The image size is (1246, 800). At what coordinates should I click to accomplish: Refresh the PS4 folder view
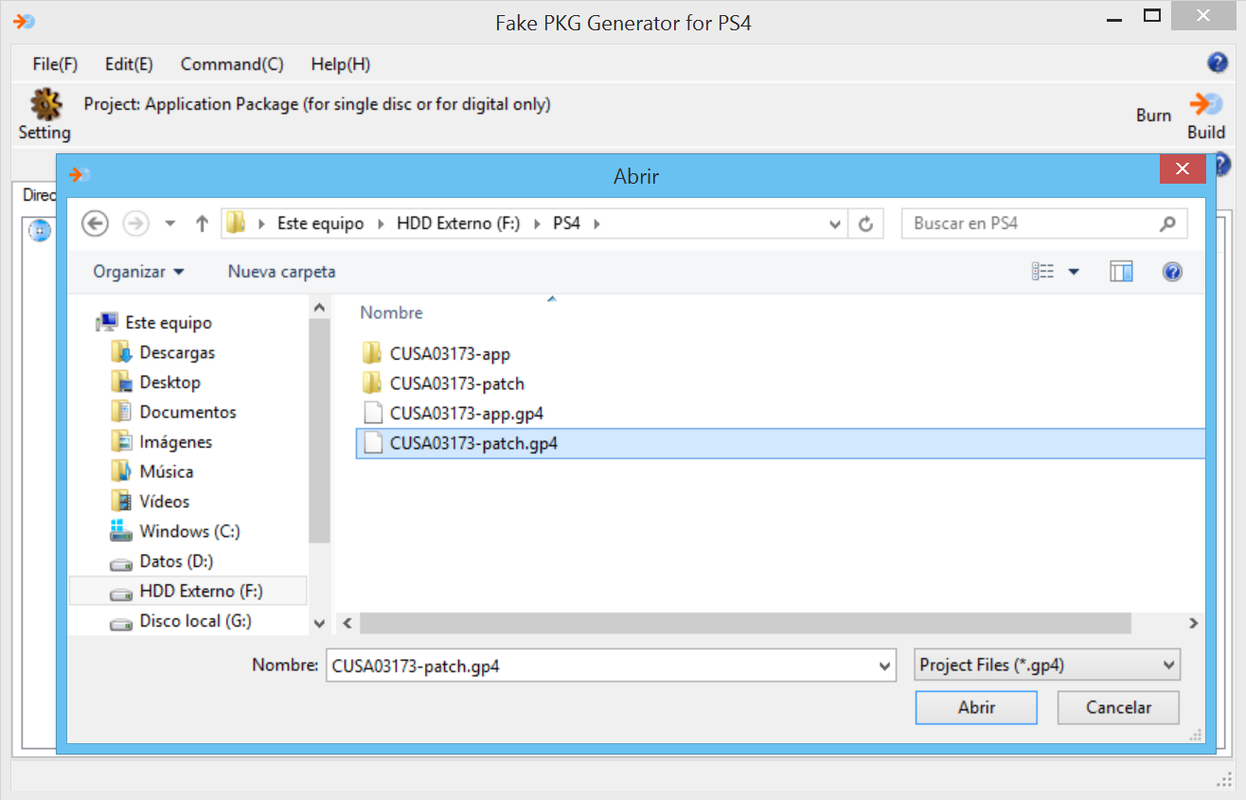point(866,224)
